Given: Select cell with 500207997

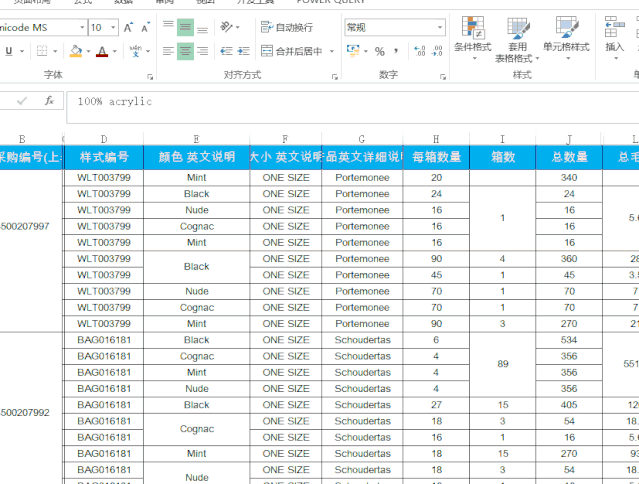Looking at the screenshot, I should 31,251.
